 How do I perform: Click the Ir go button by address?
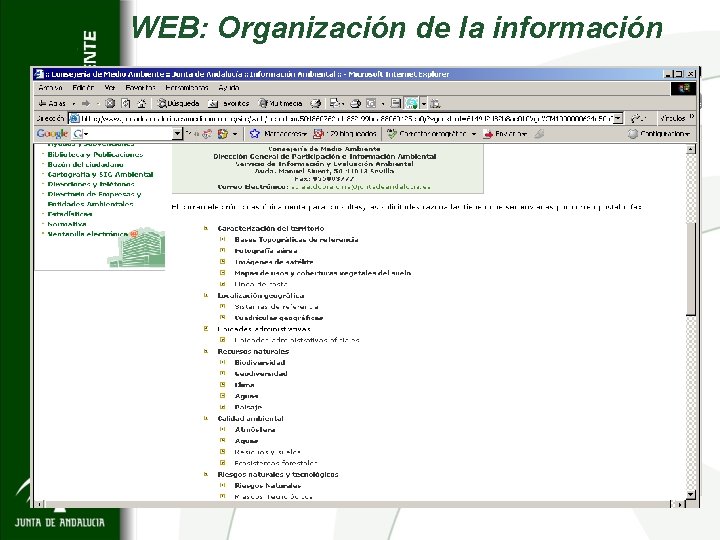coord(638,118)
